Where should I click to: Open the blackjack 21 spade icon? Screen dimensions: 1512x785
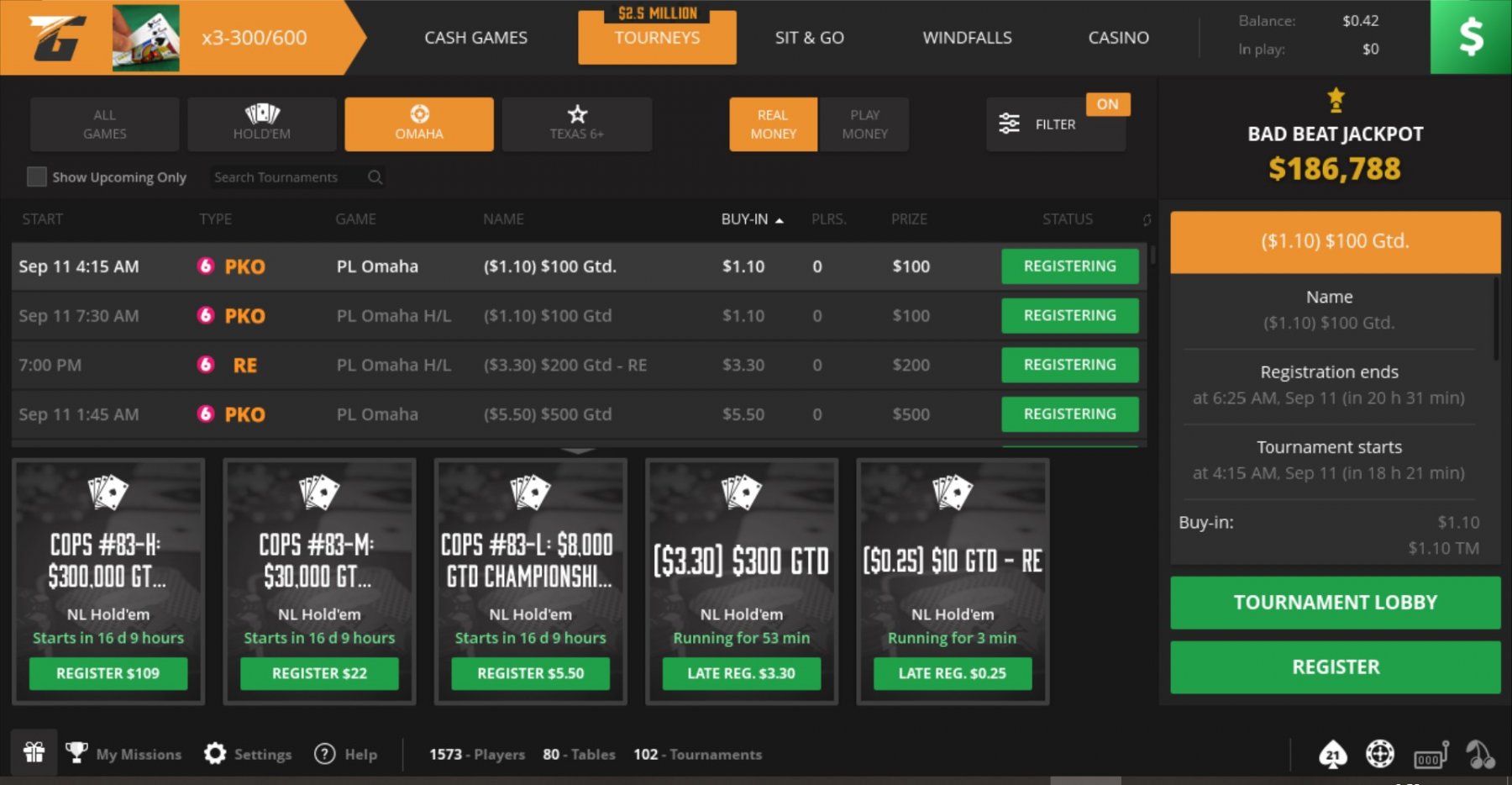point(1333,755)
